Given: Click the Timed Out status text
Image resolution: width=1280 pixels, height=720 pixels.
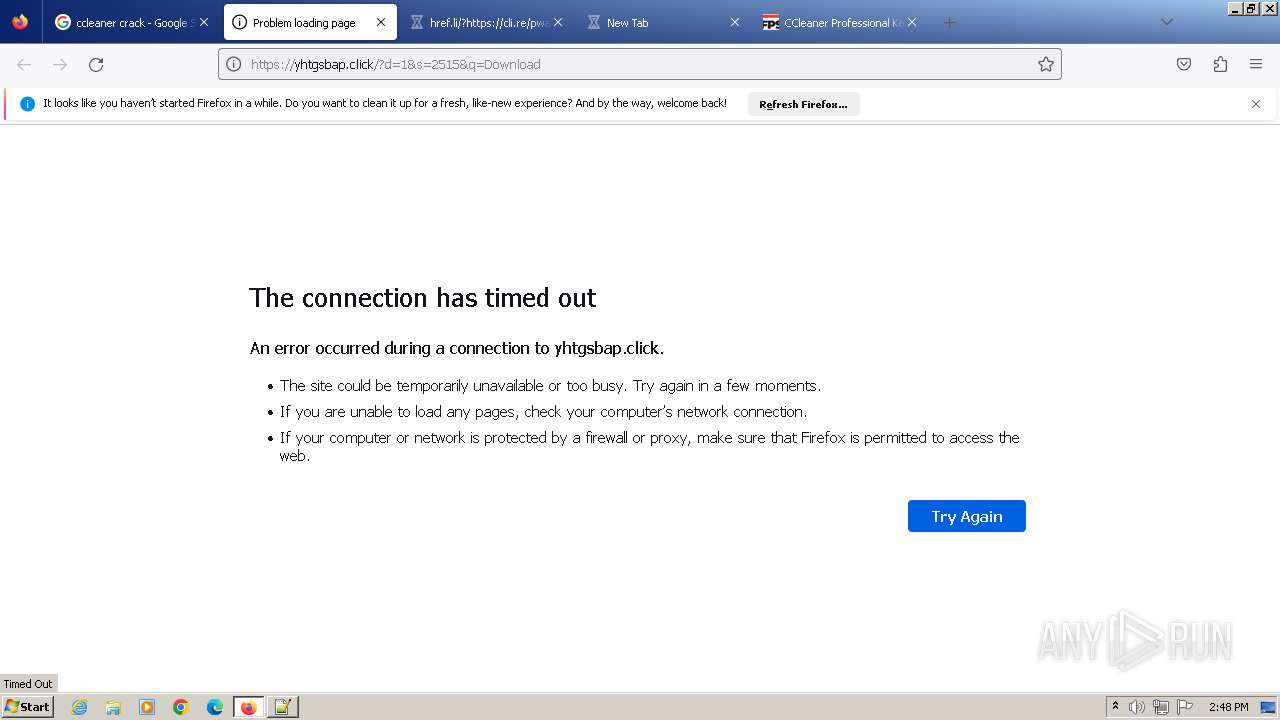Looking at the screenshot, I should click(28, 684).
